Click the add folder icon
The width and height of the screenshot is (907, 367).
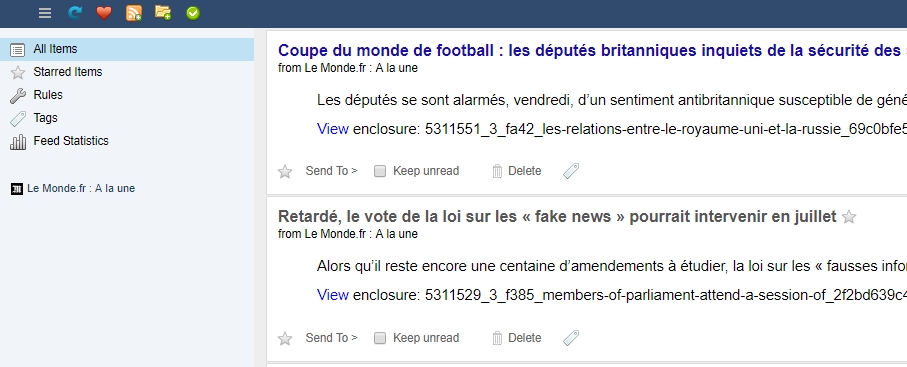pos(163,13)
